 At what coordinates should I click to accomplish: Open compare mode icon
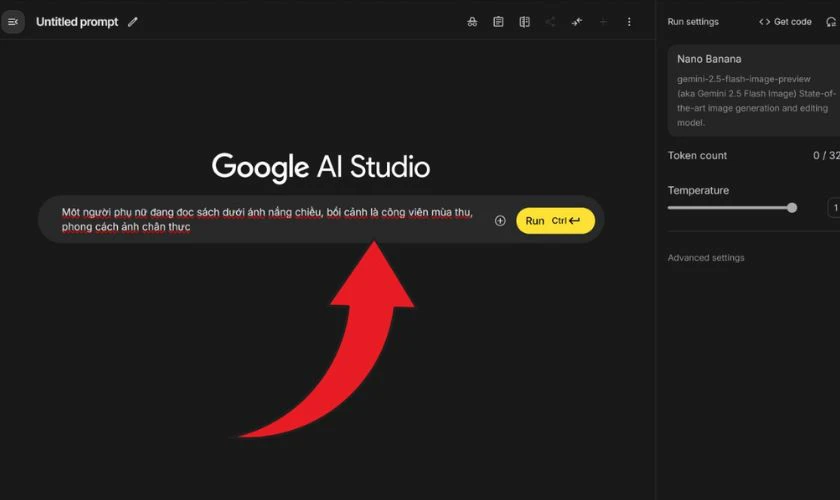pyautogui.click(x=524, y=22)
